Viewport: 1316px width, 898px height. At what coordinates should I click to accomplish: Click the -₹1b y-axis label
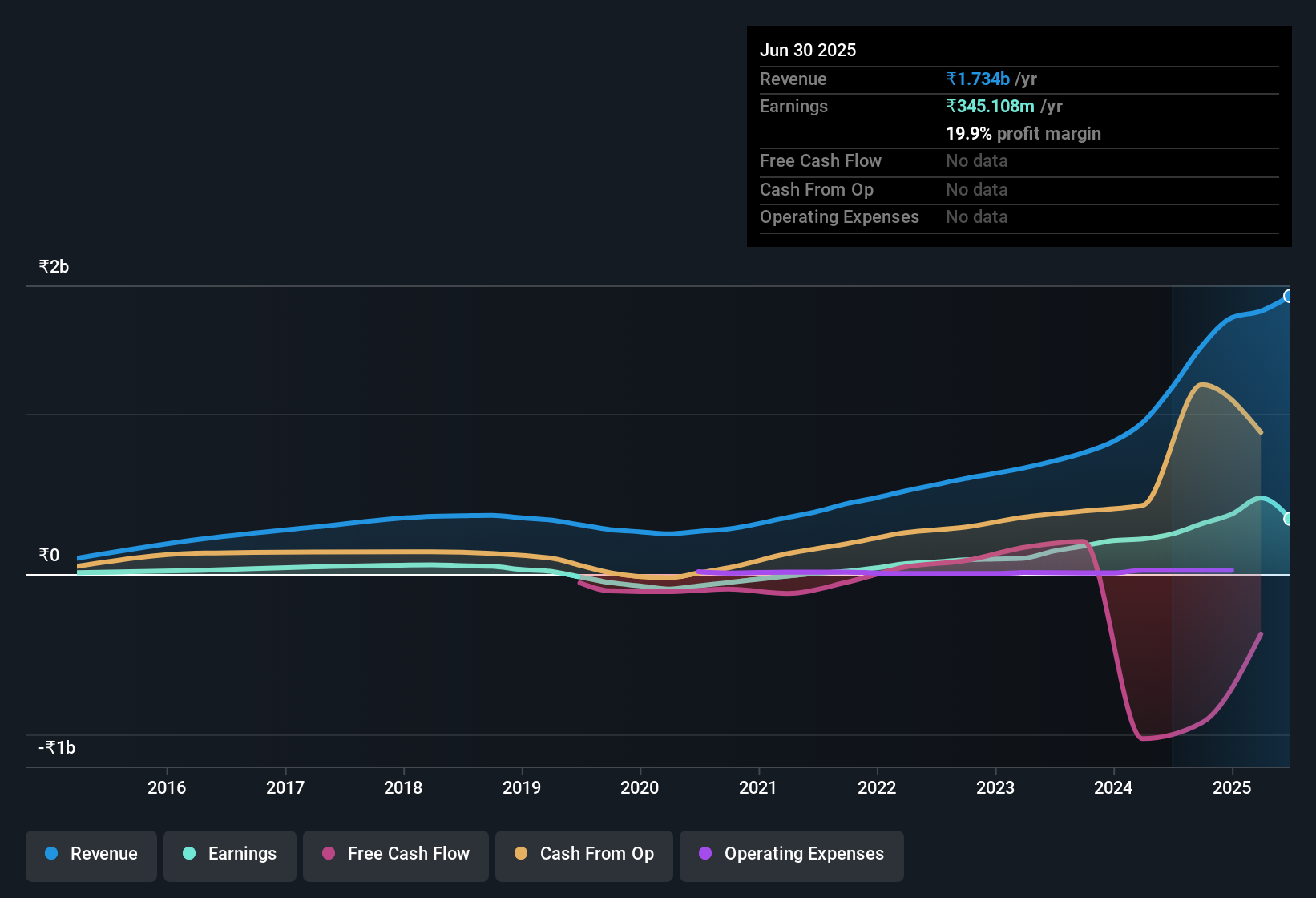[x=57, y=747]
